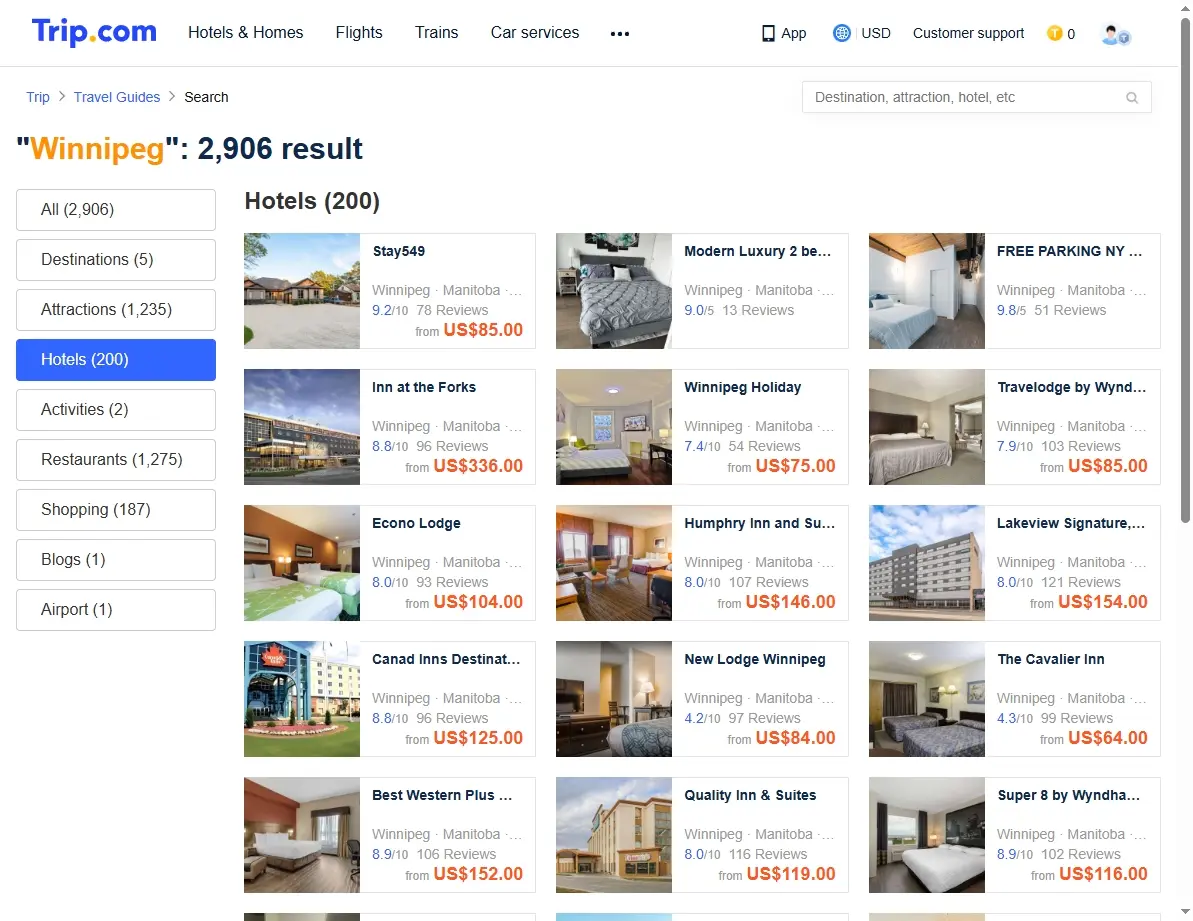Go to Travel Guides breadcrumb
The image size is (1193, 921).
(117, 97)
